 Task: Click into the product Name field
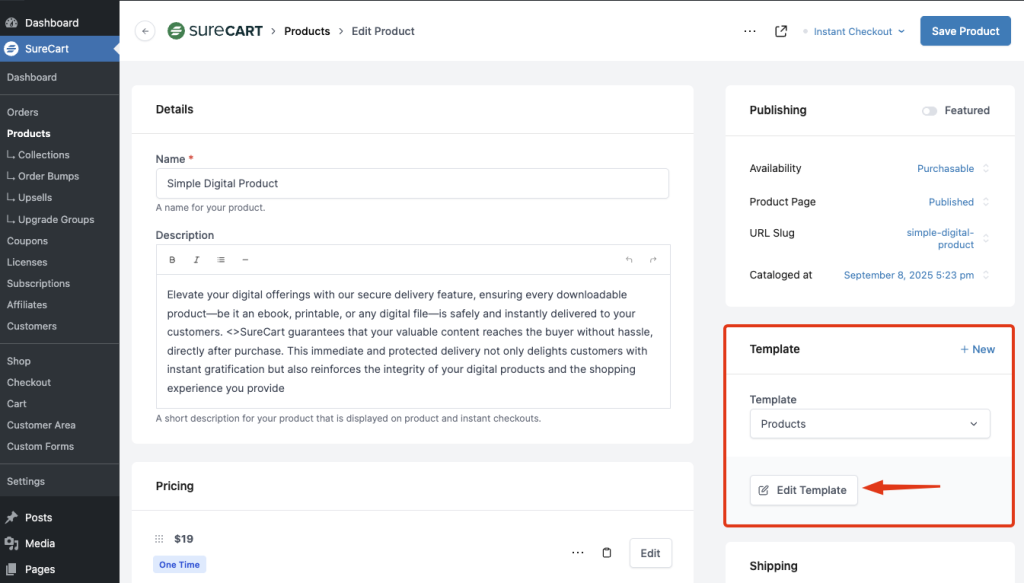(412, 184)
